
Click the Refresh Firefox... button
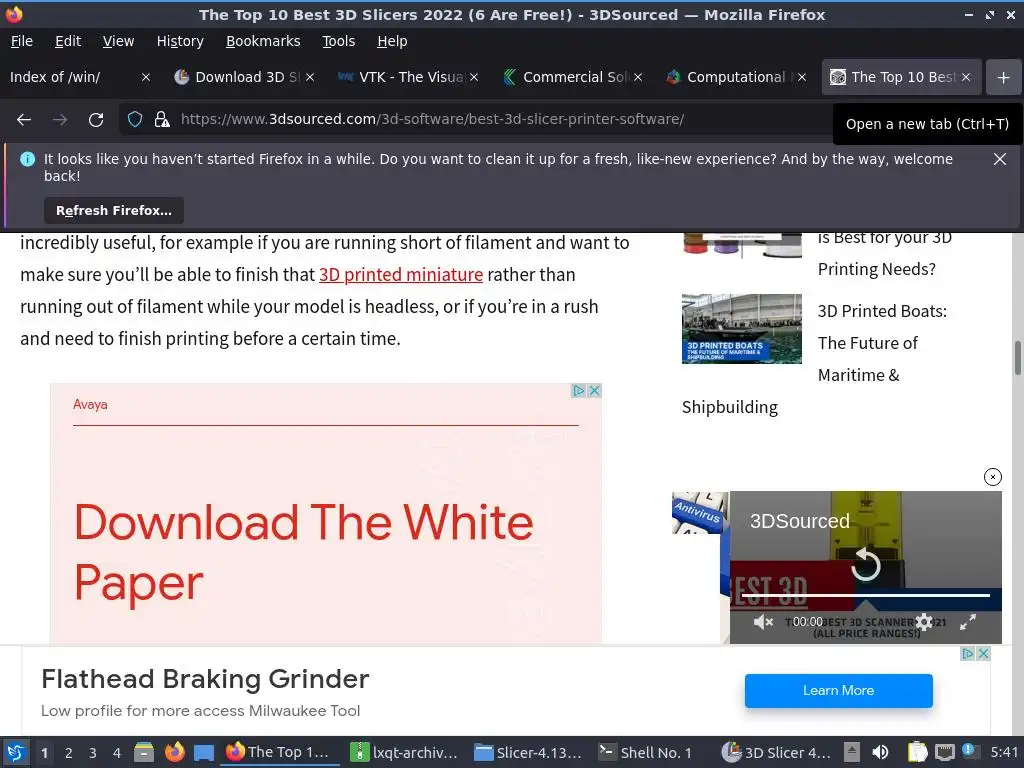[114, 210]
